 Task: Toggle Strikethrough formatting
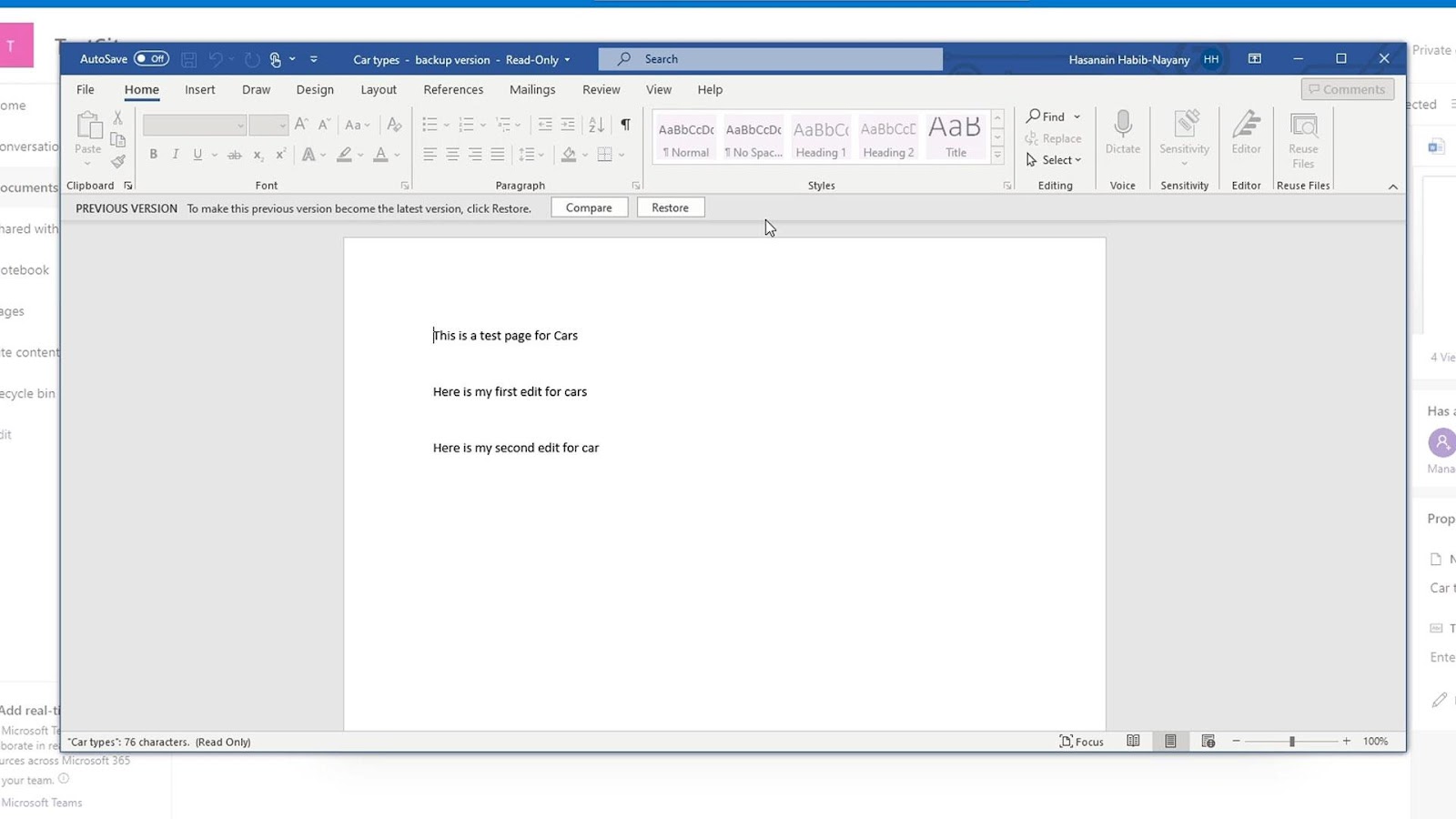point(235,155)
